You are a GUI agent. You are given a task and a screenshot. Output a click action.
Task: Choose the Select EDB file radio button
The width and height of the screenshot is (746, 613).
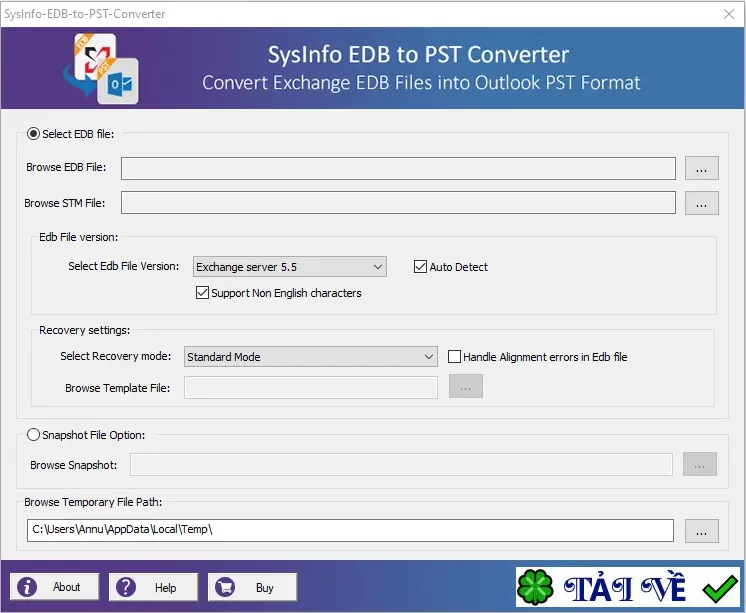pos(33,134)
